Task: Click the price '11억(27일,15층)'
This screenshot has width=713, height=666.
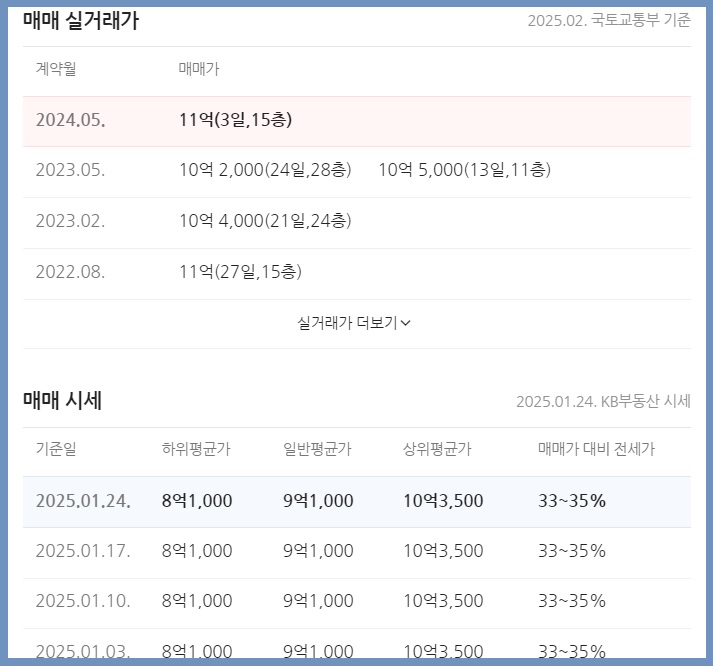Action: pos(240,272)
